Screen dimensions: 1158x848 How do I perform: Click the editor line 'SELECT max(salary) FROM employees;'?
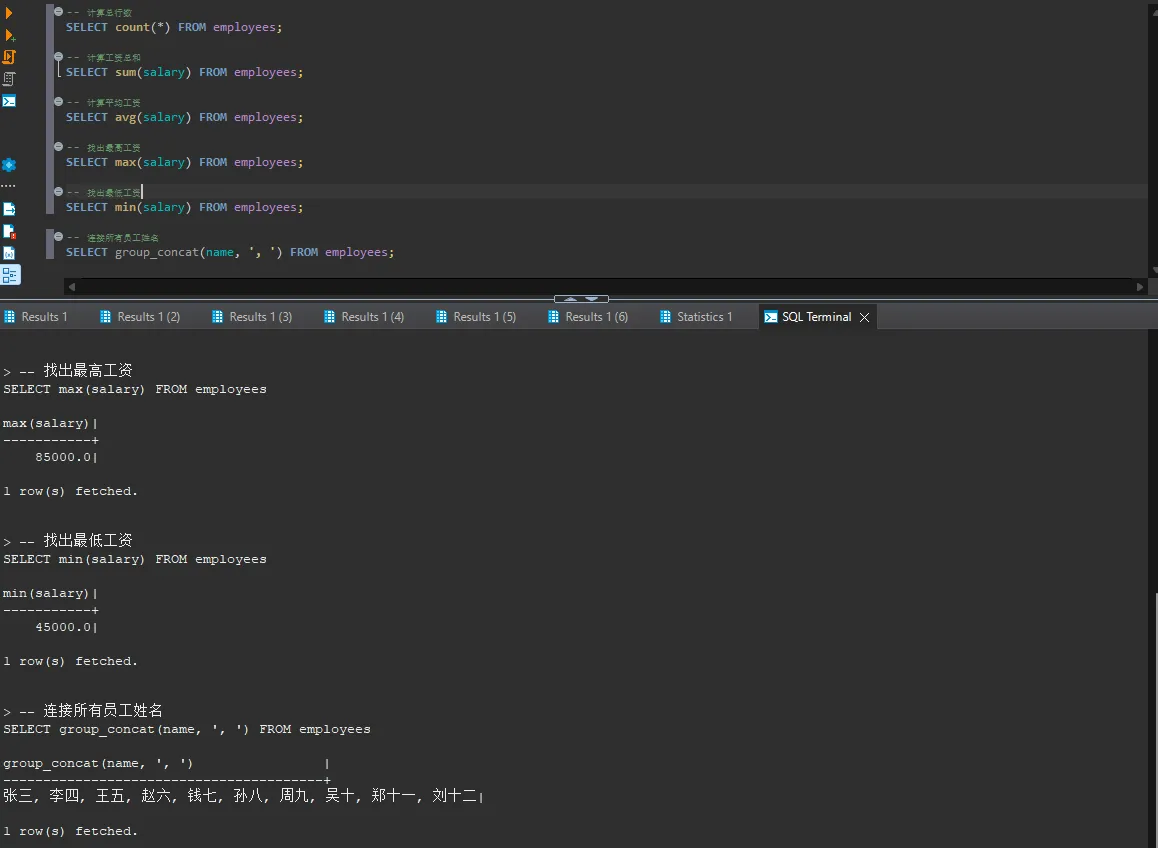pos(184,163)
